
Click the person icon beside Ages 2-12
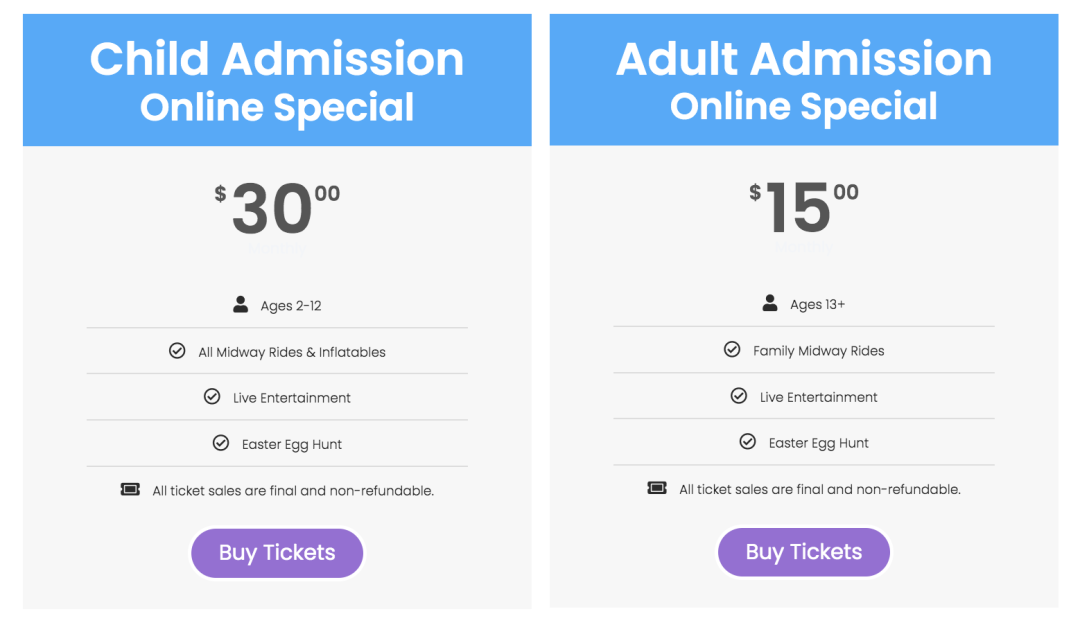pos(240,305)
